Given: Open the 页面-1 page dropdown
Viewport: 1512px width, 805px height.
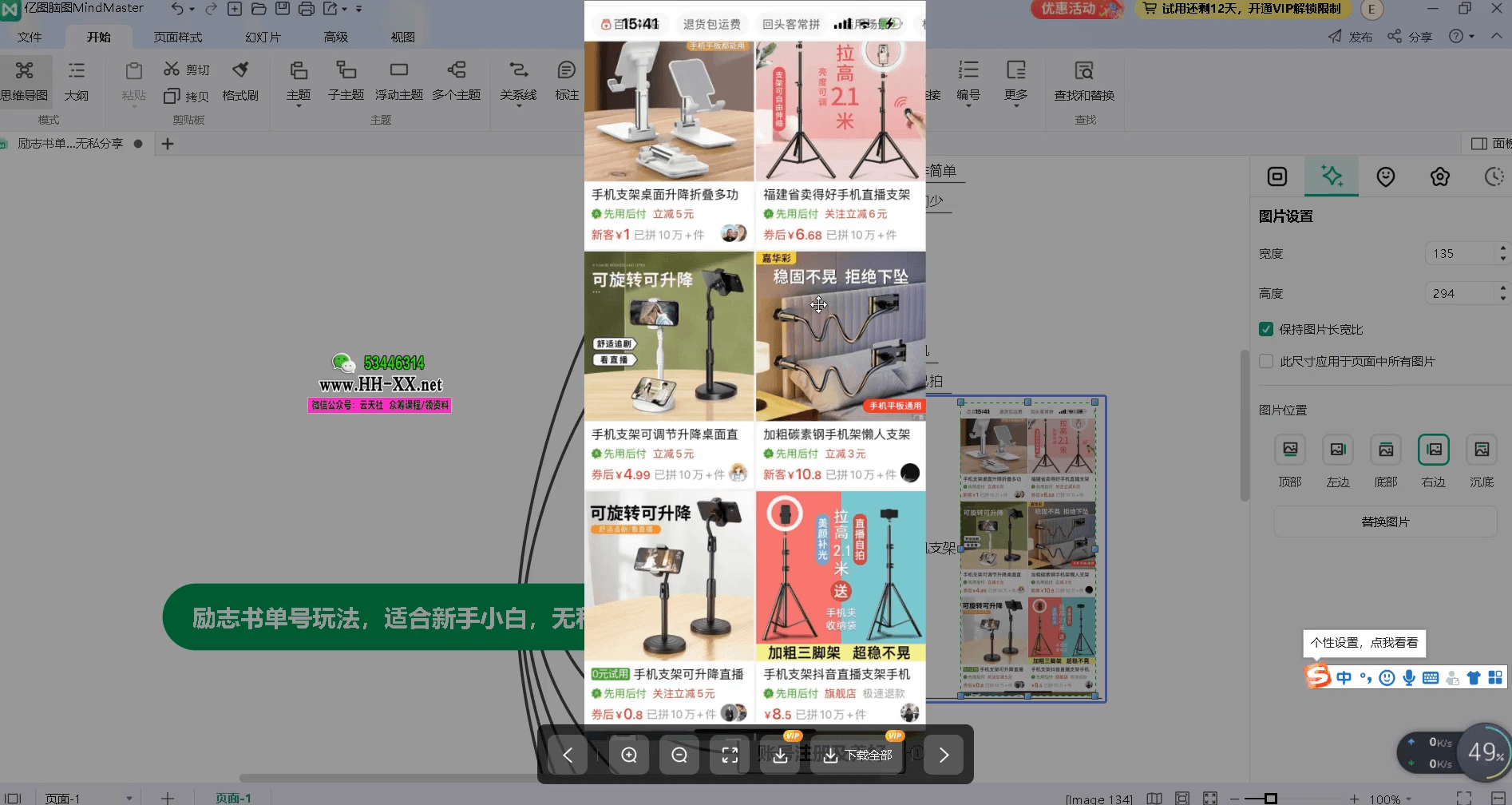Looking at the screenshot, I should pos(129,798).
